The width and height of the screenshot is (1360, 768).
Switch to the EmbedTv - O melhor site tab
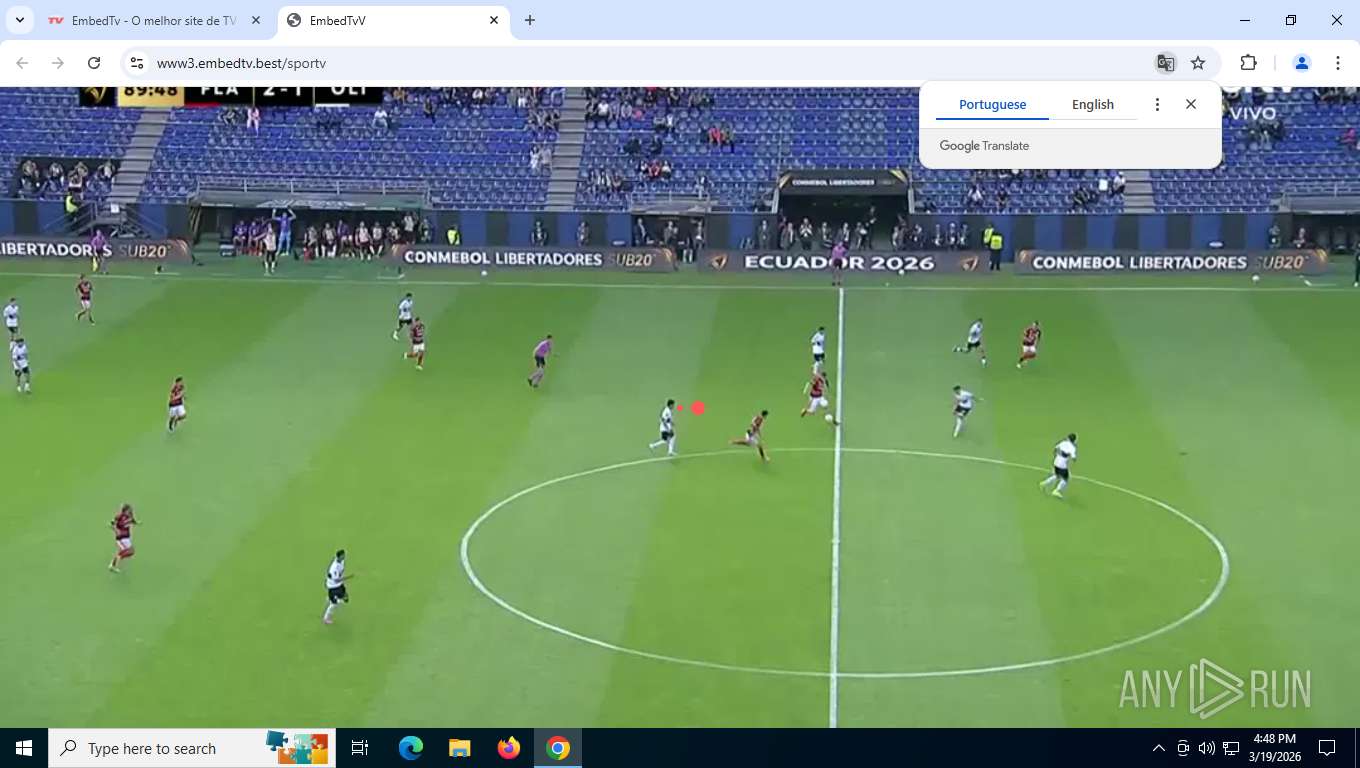[x=154, y=20]
